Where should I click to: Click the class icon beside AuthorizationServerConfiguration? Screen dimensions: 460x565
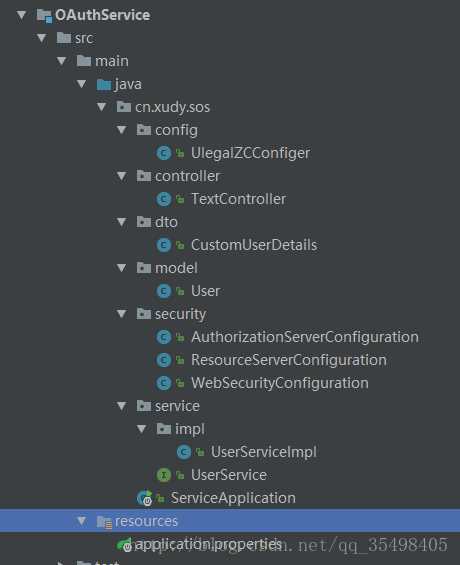click(x=164, y=337)
